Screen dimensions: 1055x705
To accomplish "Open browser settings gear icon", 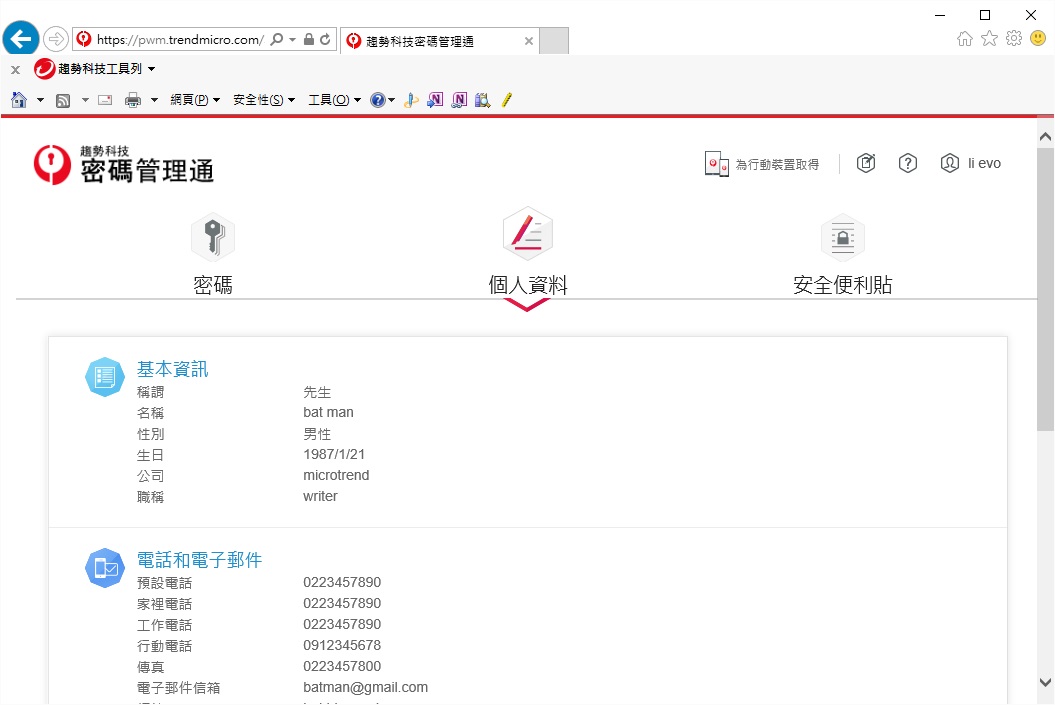I will pyautogui.click(x=1014, y=38).
